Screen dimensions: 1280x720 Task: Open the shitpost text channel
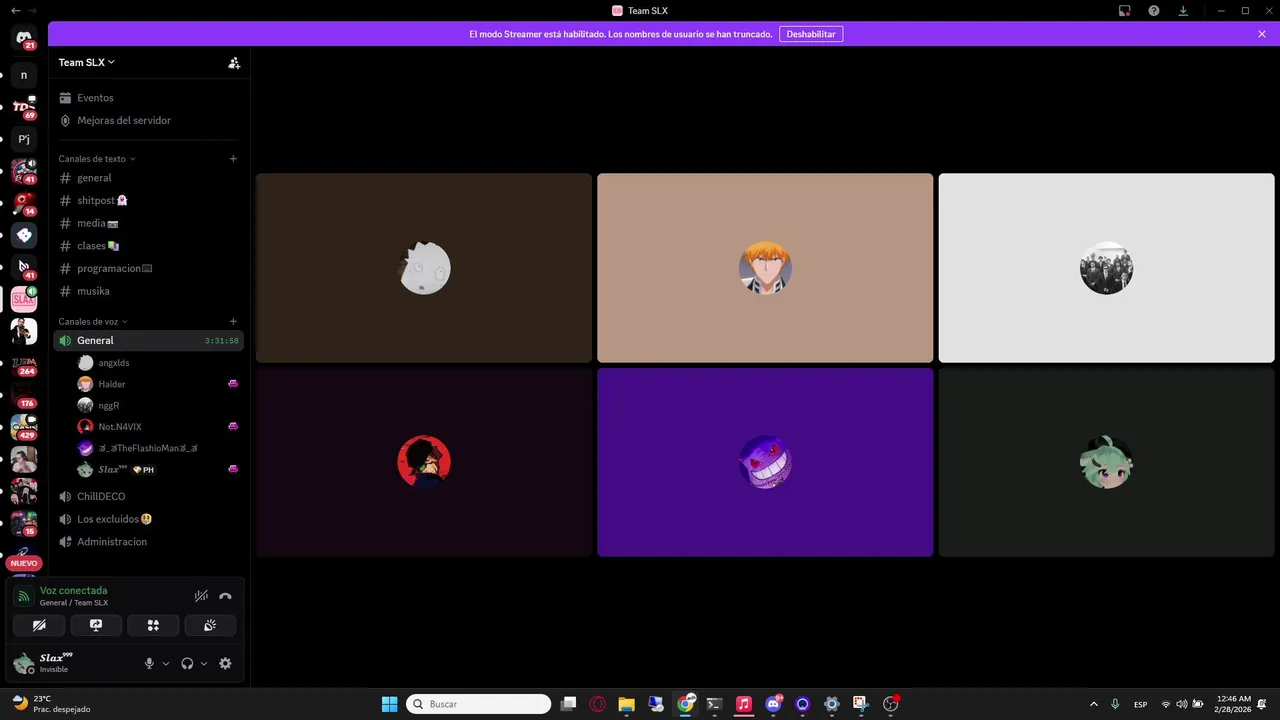point(148,200)
